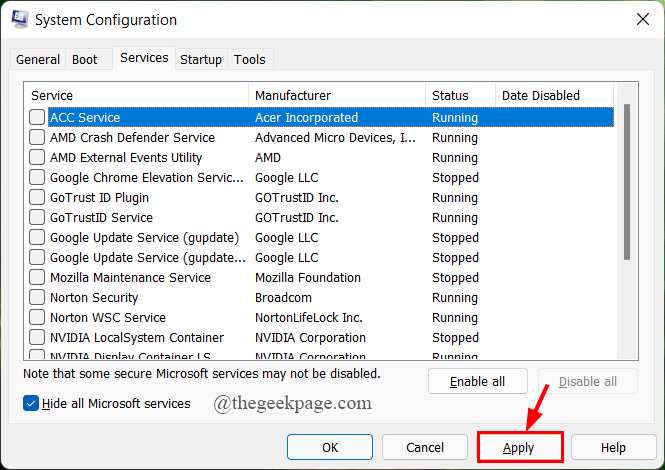Select the ACC Service row name
The height and width of the screenshot is (470, 665).
click(x=85, y=118)
